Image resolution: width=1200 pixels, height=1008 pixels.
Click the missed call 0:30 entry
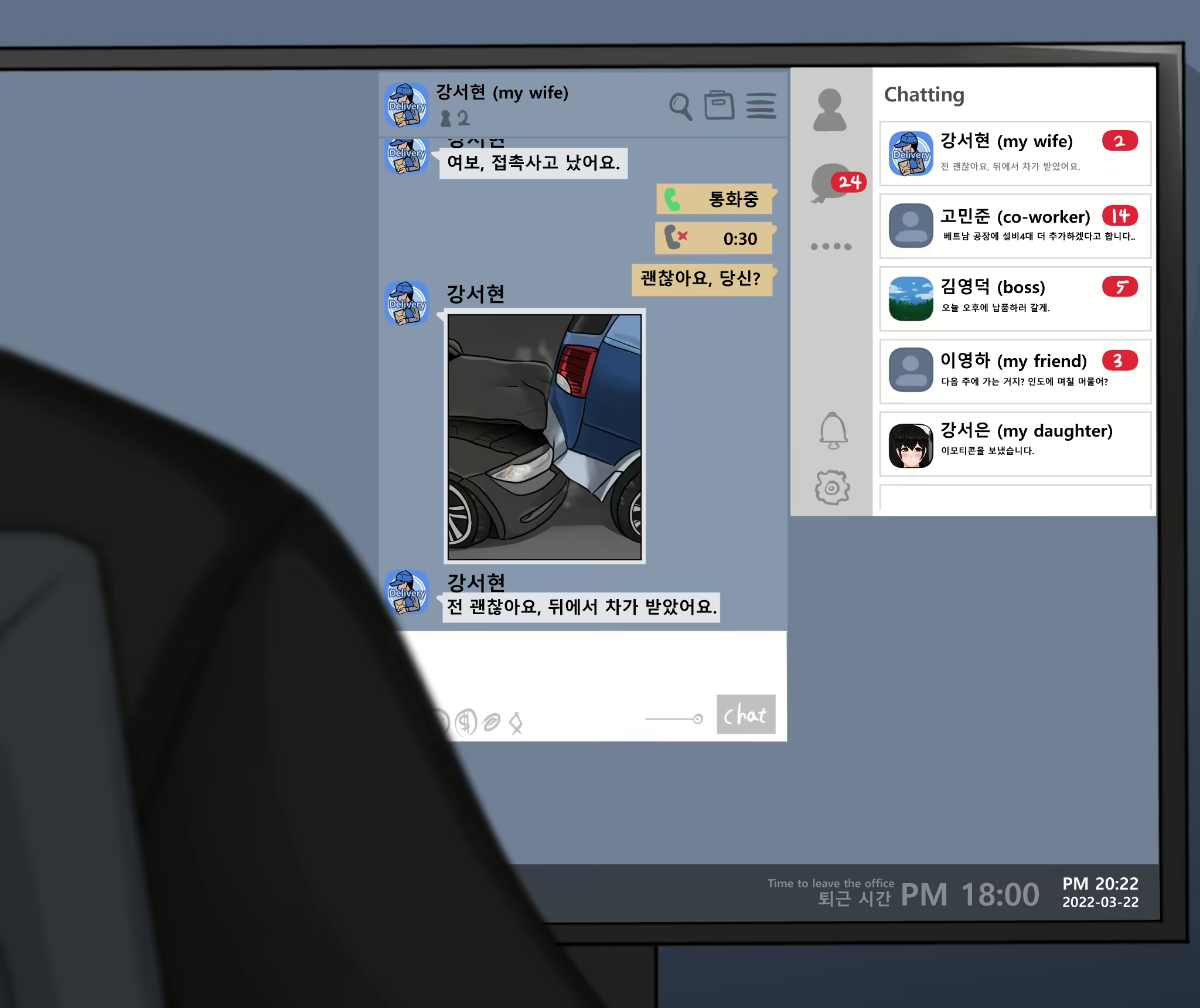pos(714,238)
